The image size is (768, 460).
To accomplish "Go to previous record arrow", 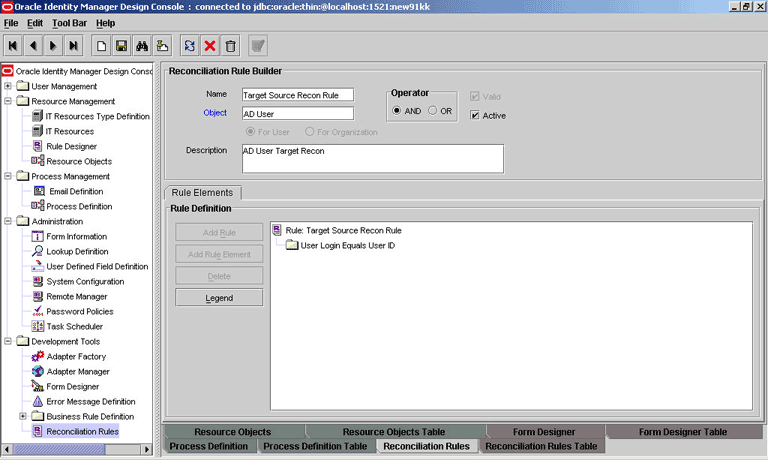I will pyautogui.click(x=33, y=46).
